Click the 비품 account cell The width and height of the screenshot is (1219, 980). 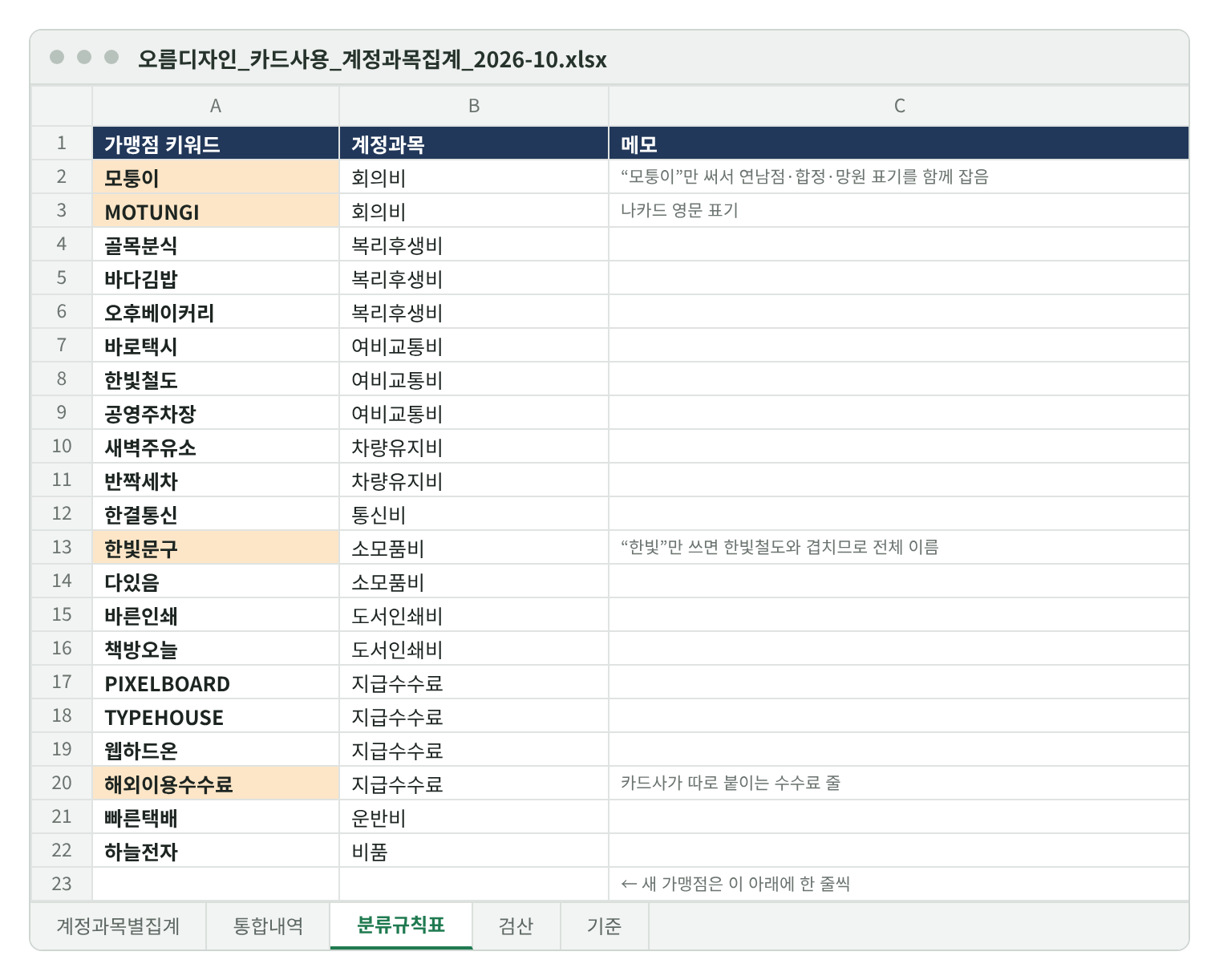pos(474,851)
